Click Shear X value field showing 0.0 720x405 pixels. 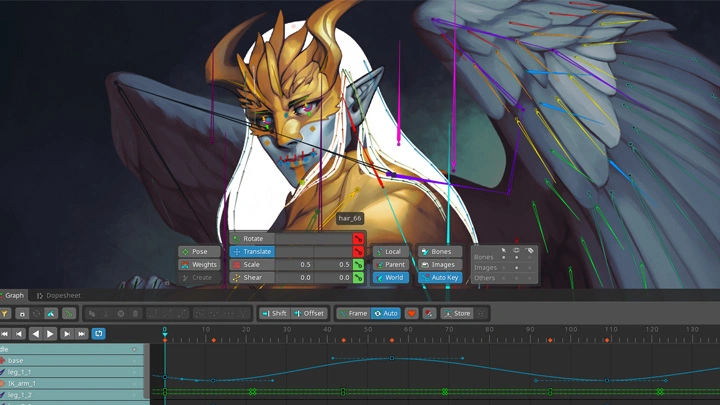[x=294, y=277]
